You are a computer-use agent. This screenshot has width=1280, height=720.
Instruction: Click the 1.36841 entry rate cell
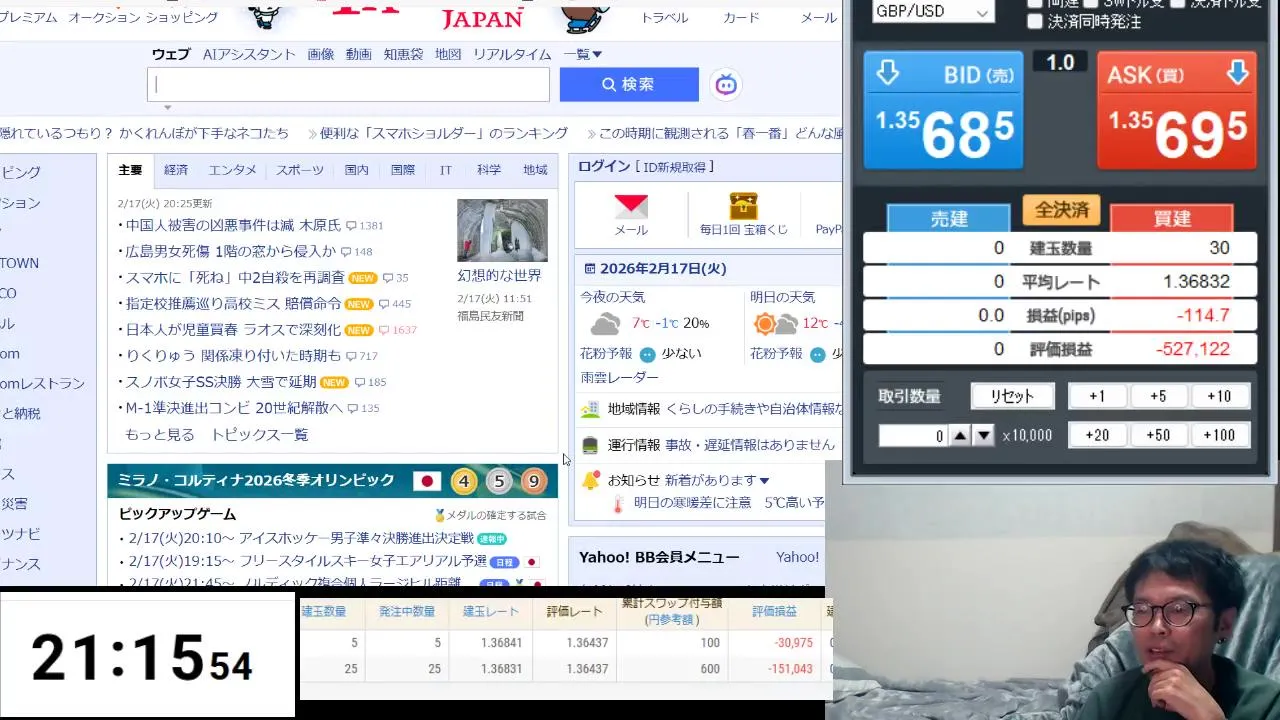(x=491, y=643)
